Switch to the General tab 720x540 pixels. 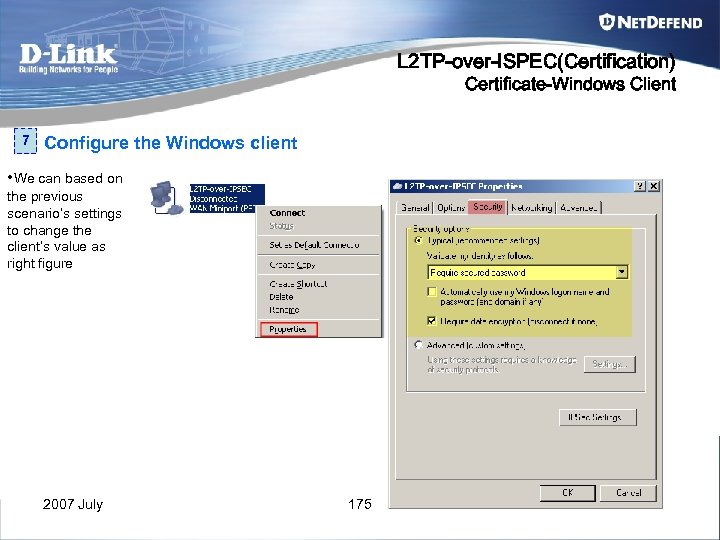pyautogui.click(x=415, y=208)
